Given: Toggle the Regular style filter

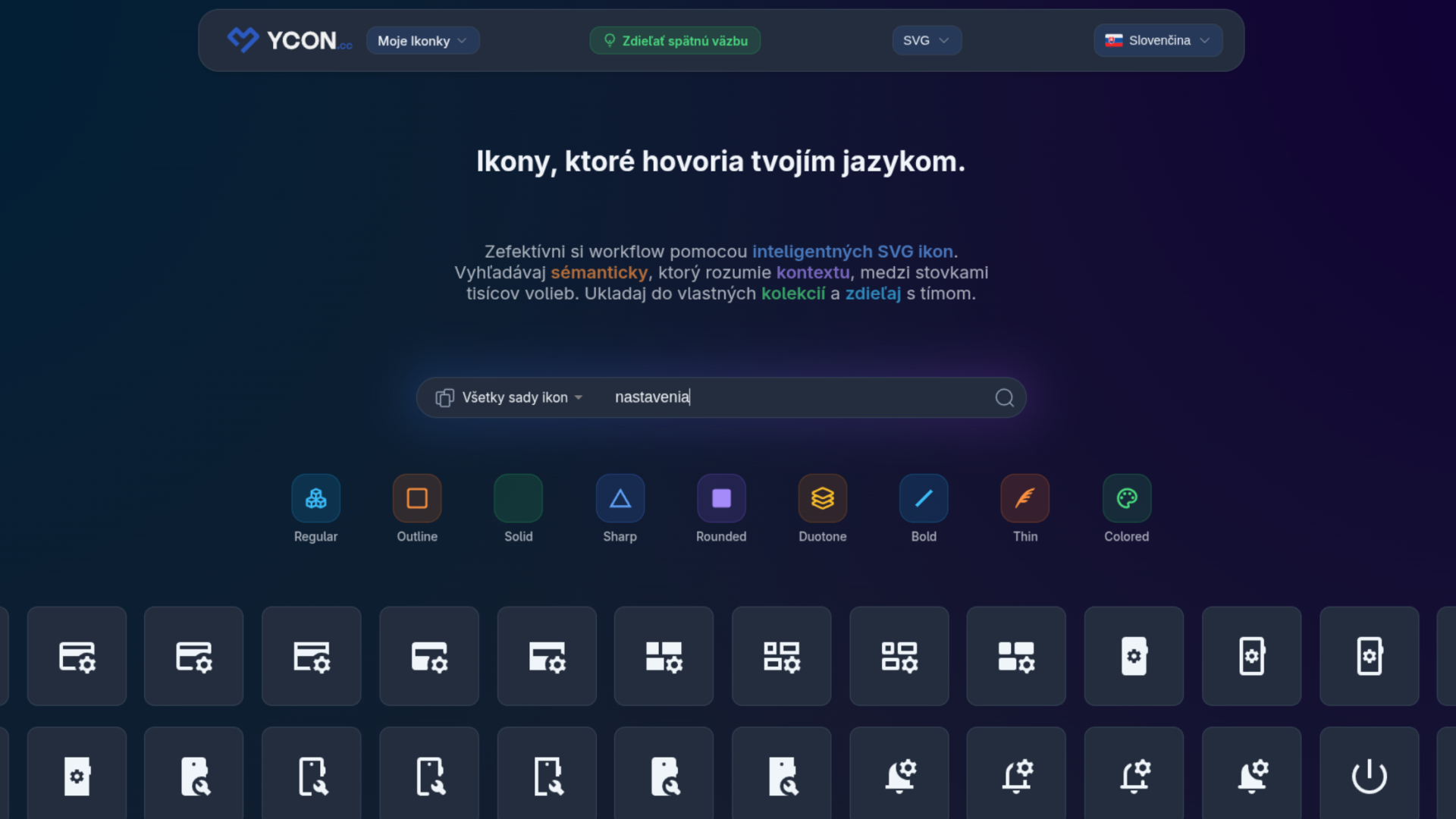Looking at the screenshot, I should [315, 498].
